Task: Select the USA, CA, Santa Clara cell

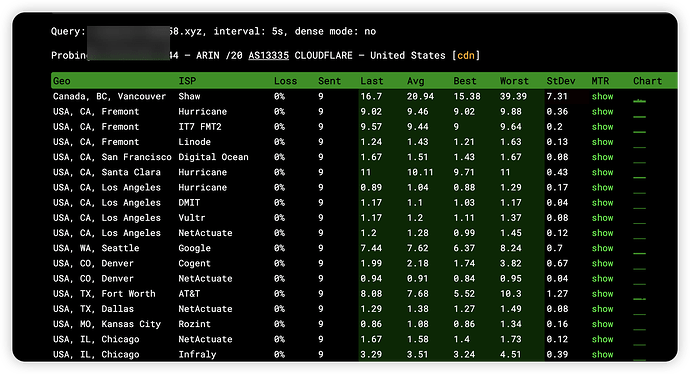Action: pyautogui.click(x=106, y=172)
